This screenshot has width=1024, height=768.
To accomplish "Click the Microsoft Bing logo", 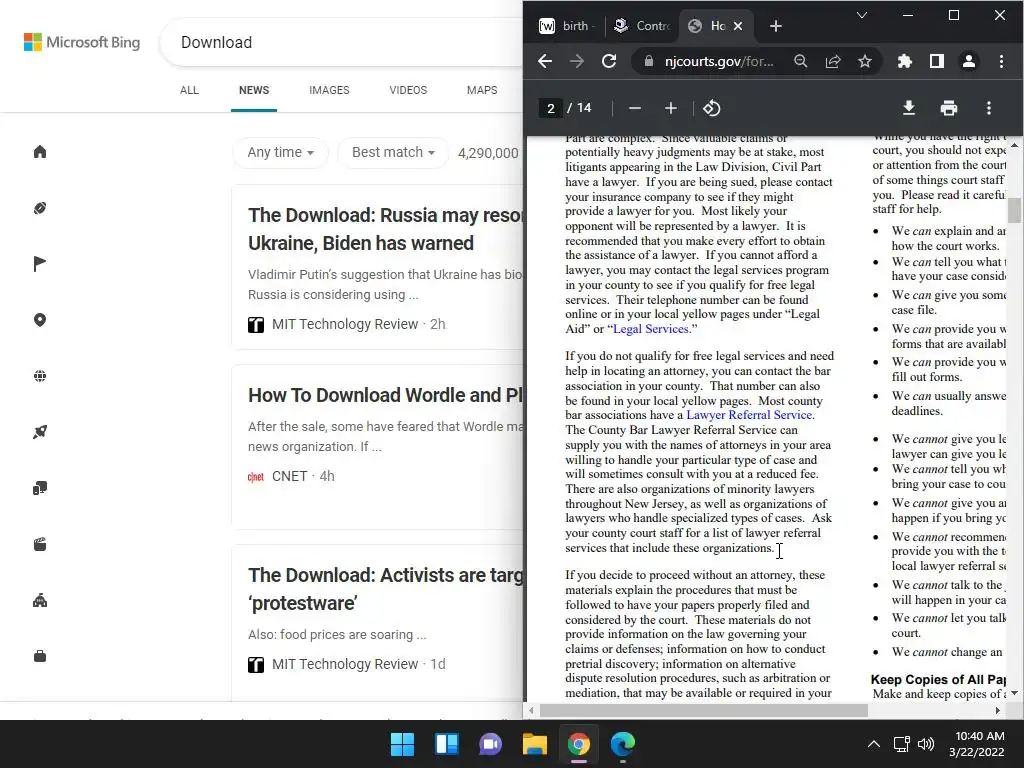I will (x=82, y=42).
